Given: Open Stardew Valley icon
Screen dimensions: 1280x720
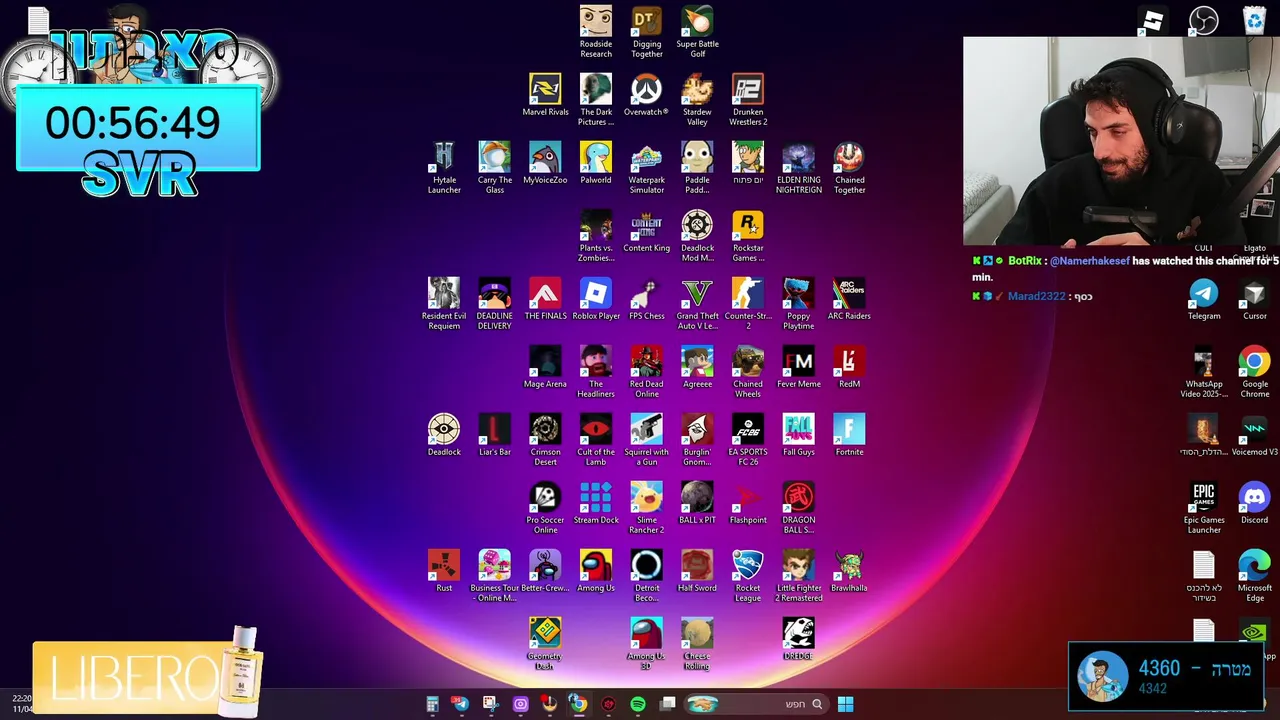Looking at the screenshot, I should point(697,100).
